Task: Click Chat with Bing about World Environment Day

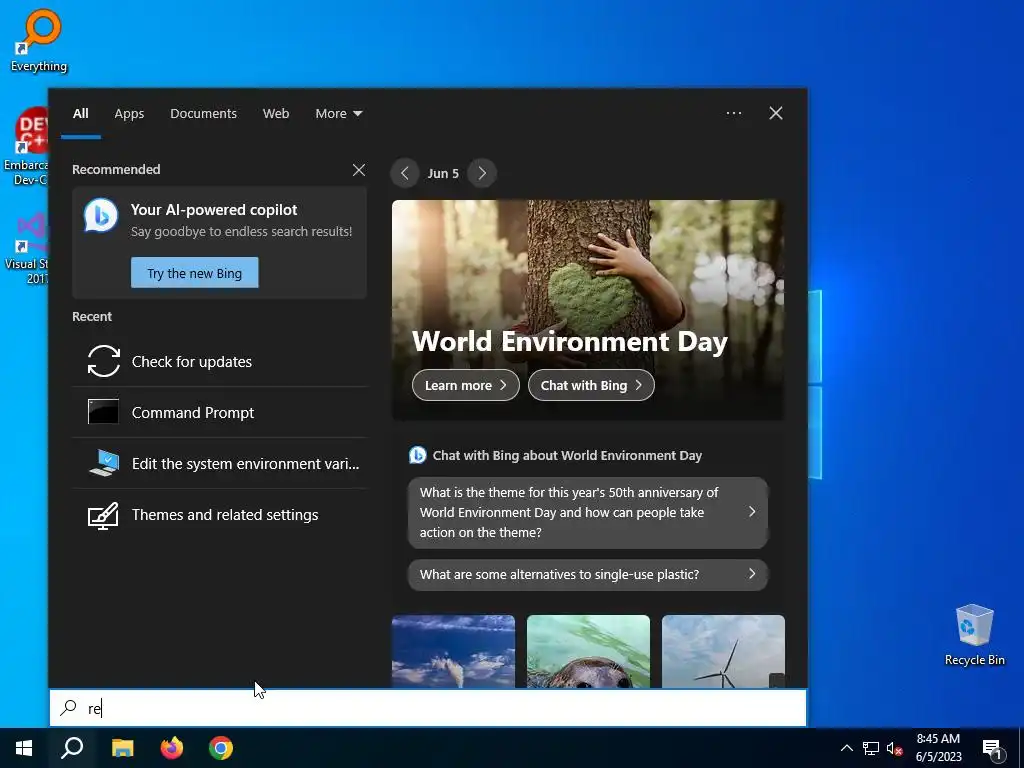Action: (x=568, y=456)
